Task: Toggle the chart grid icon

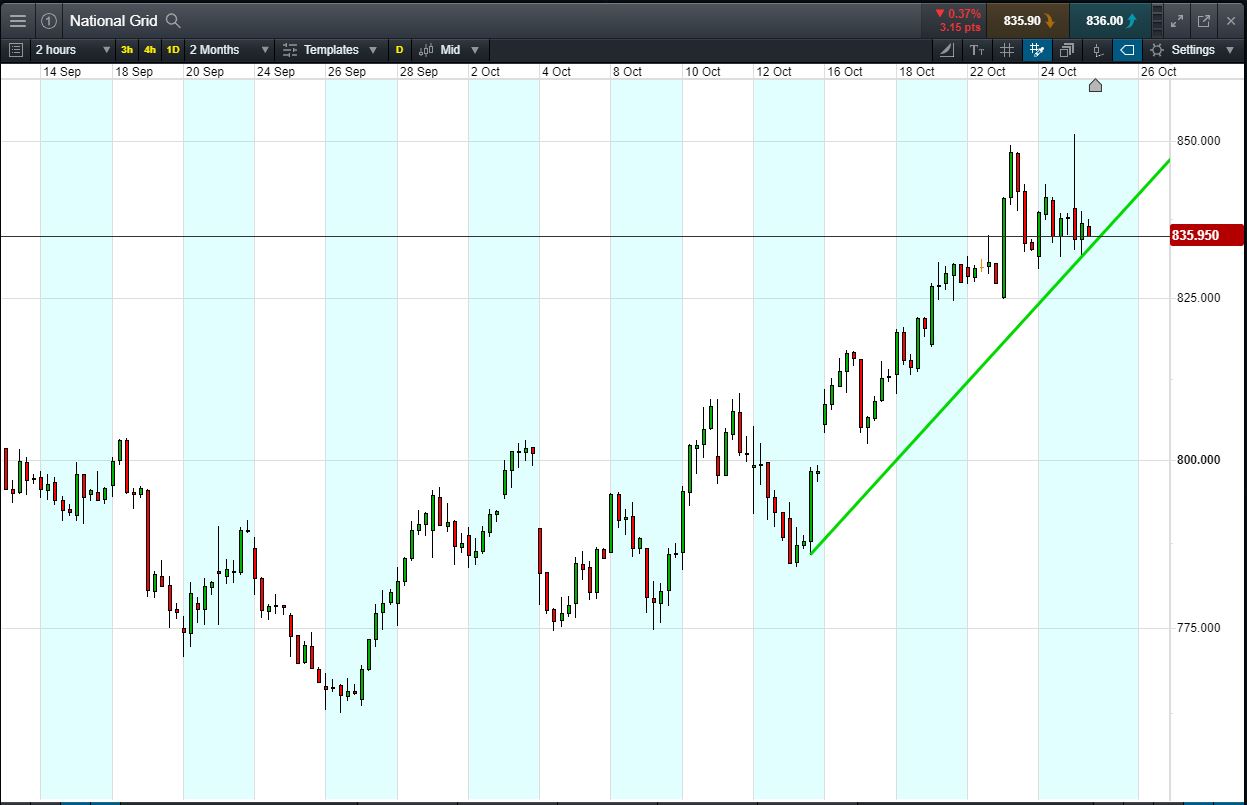Action: pyautogui.click(x=1007, y=49)
